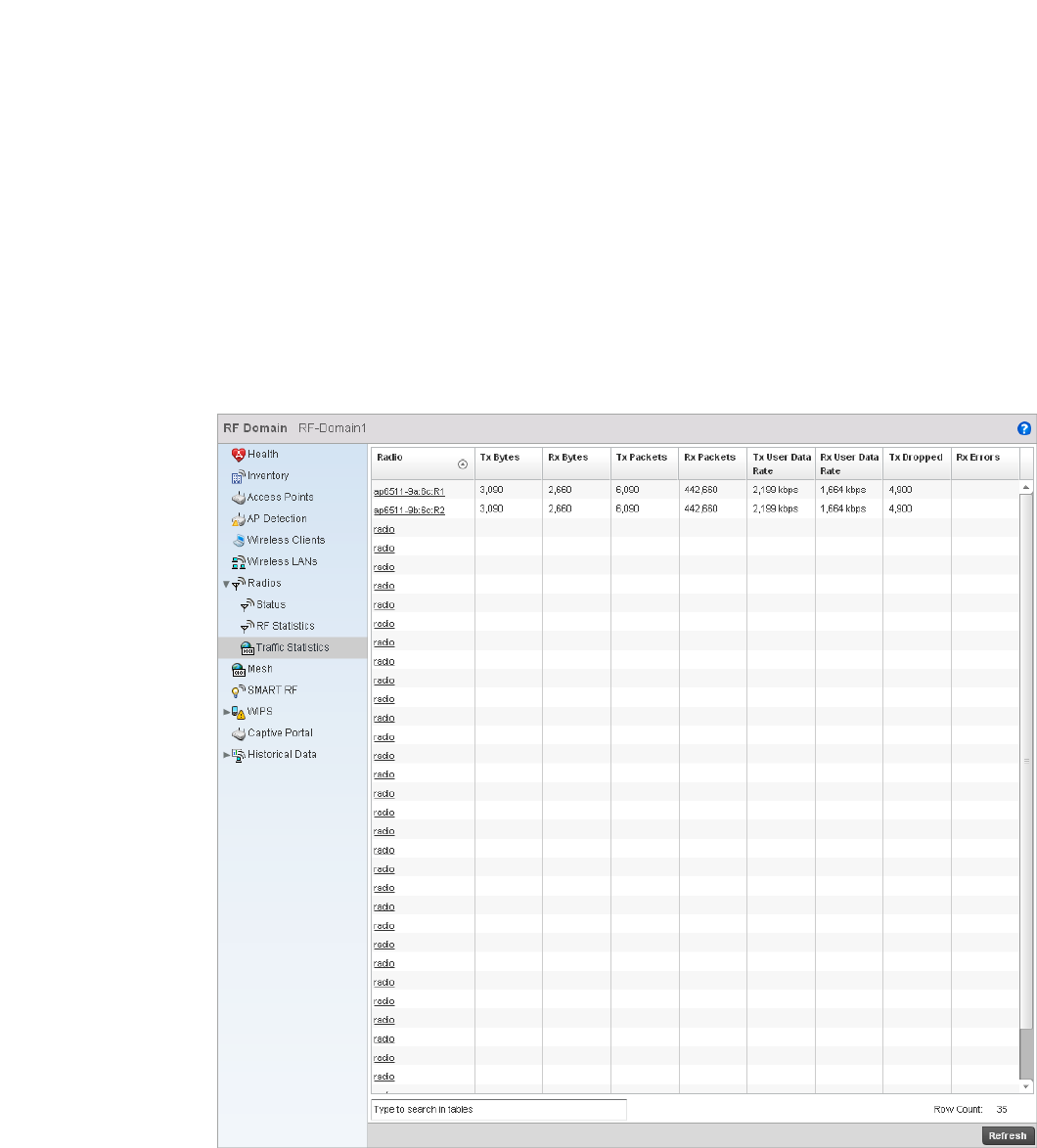Click the SMART RF icon
Screen dimensions: 1037x1148
[238, 690]
